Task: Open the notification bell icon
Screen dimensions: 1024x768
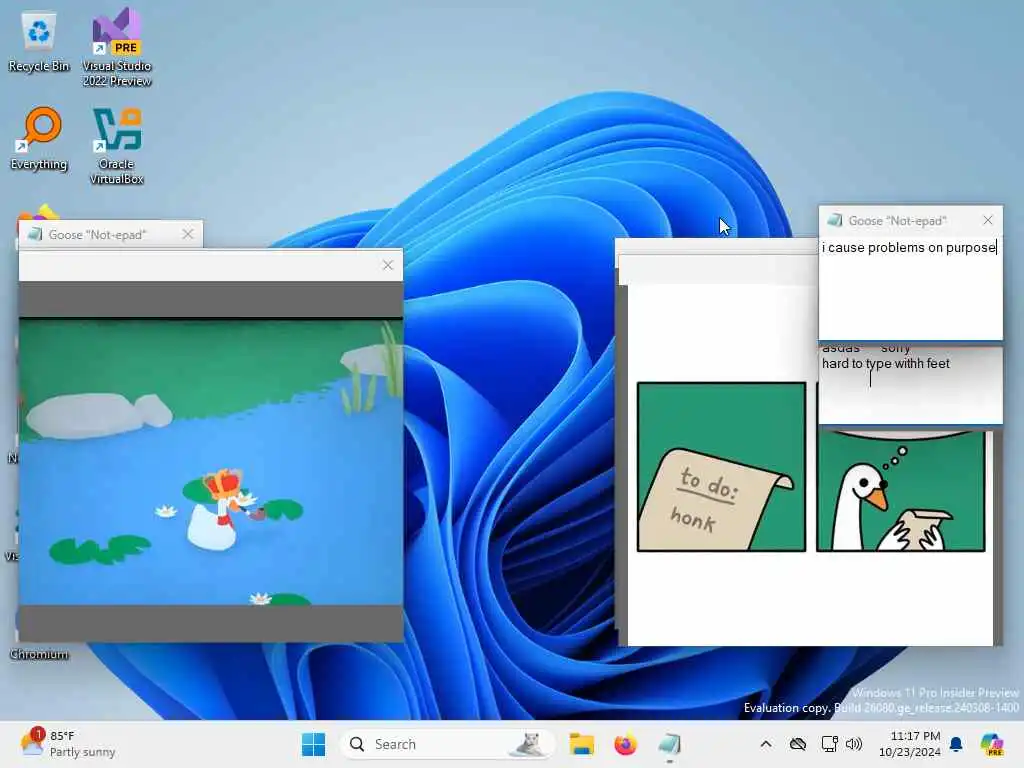Action: tap(956, 744)
